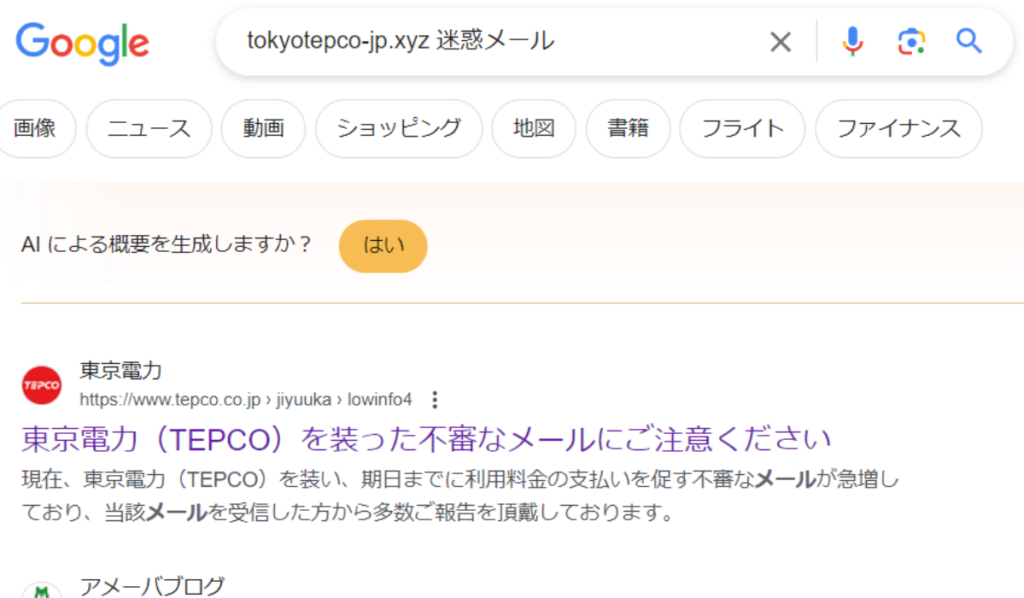Choose the ショッピング filter
The width and height of the screenshot is (1024, 598).
(x=398, y=128)
